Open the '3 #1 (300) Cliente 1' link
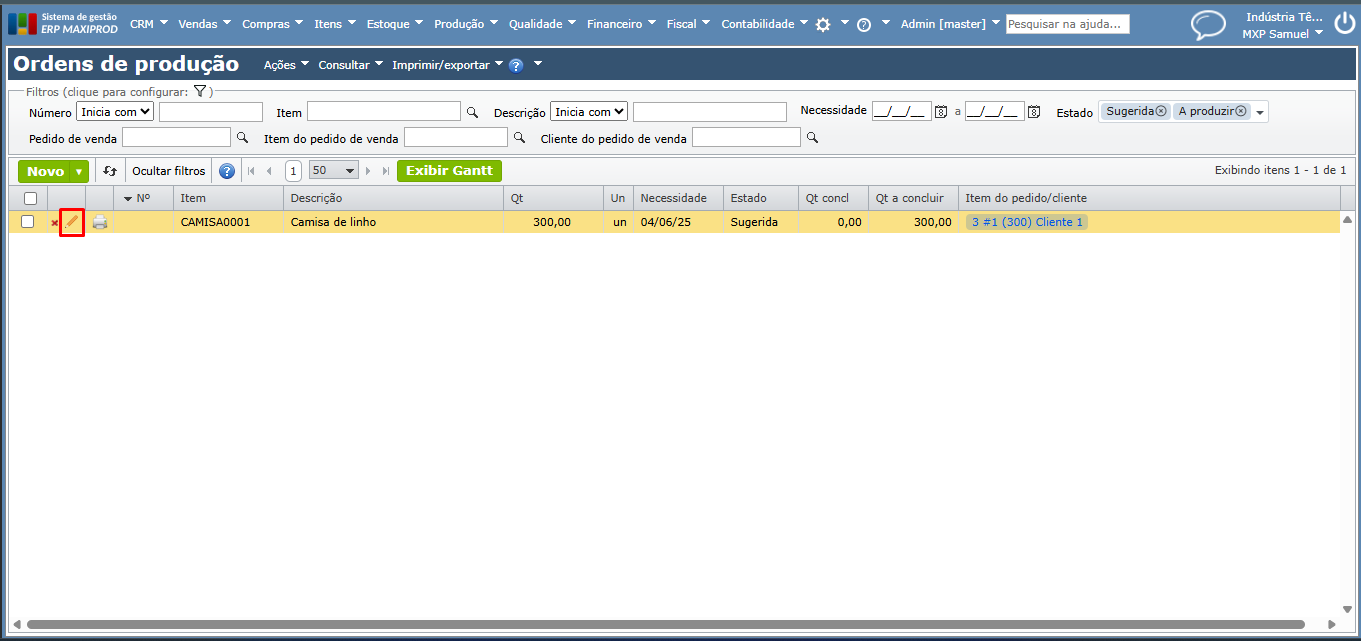Screen dimensions: 1361x641 coord(1027,222)
